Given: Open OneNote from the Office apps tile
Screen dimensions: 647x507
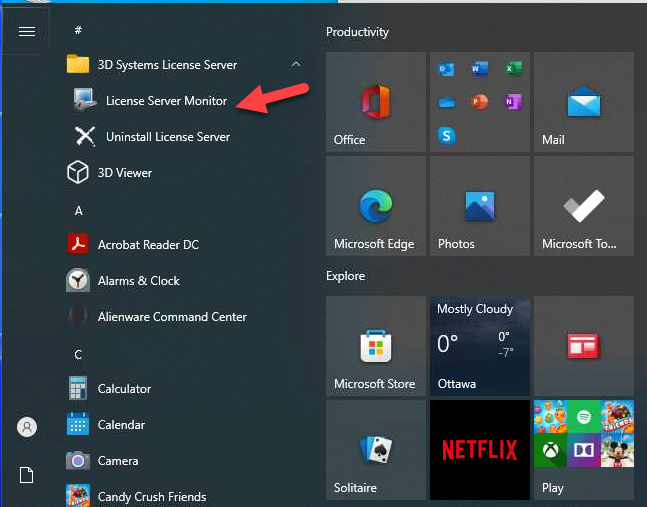Looking at the screenshot, I should coord(513,101).
